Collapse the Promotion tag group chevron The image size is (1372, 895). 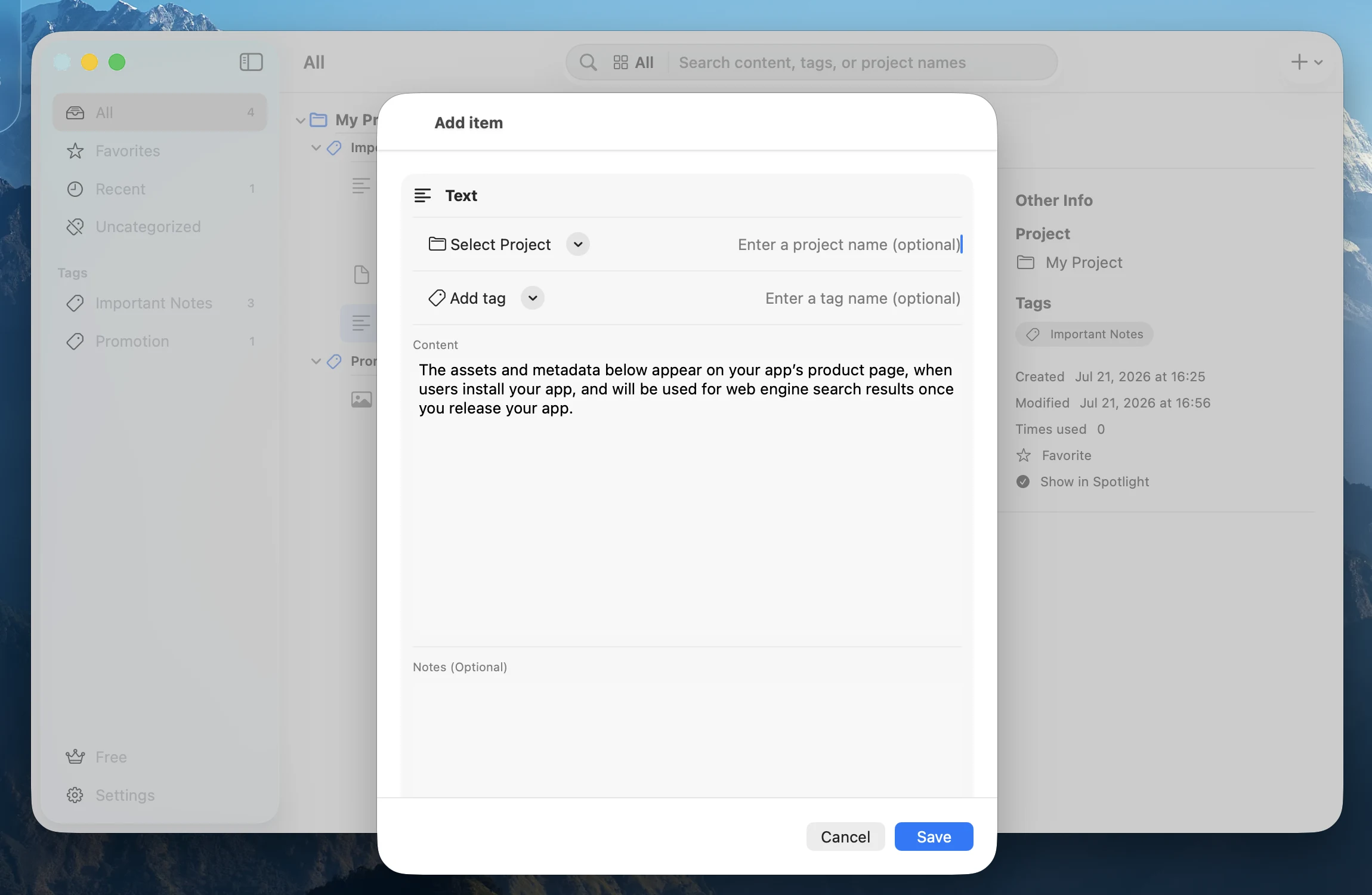[316, 361]
